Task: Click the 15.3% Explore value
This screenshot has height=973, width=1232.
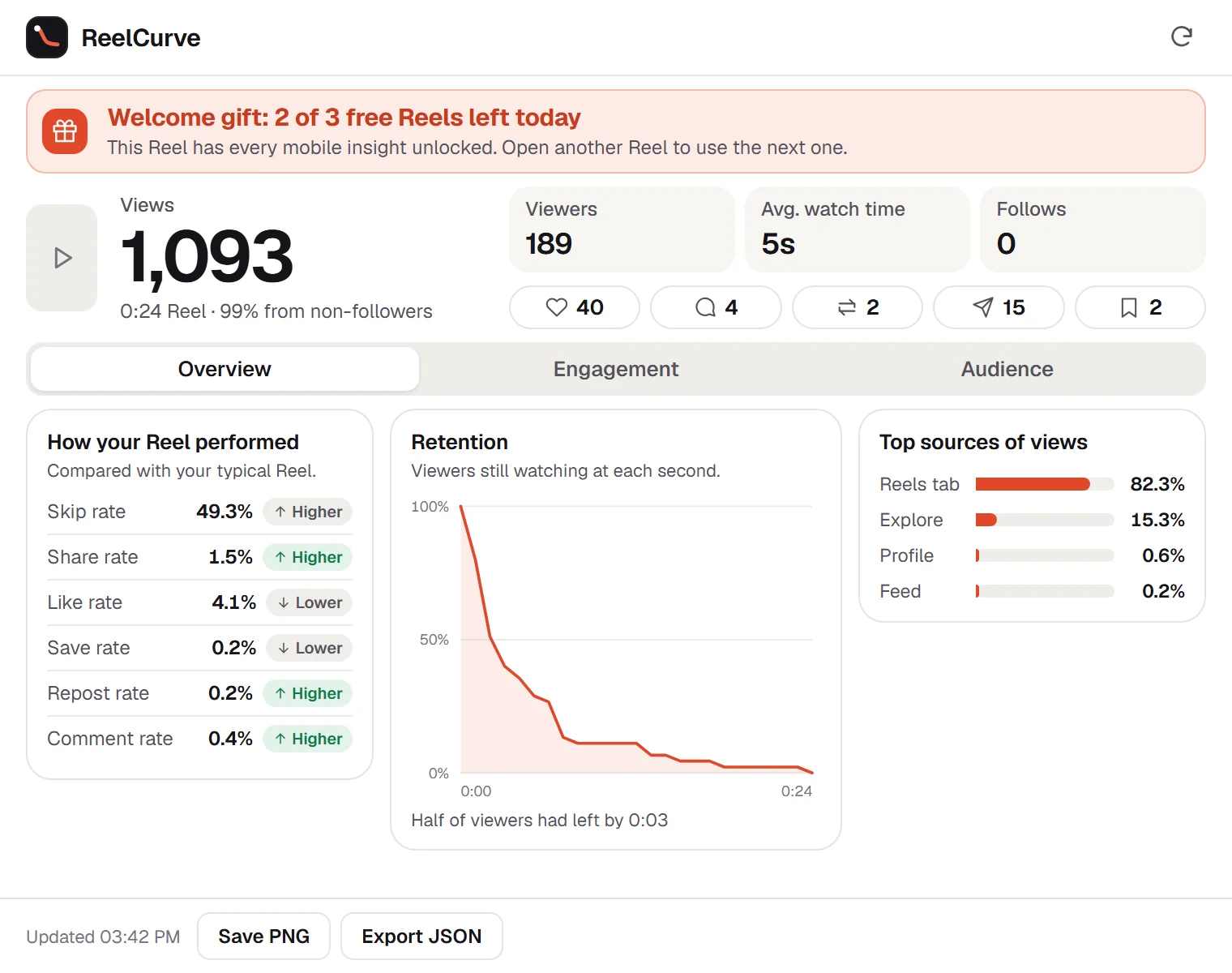Action: (1157, 520)
